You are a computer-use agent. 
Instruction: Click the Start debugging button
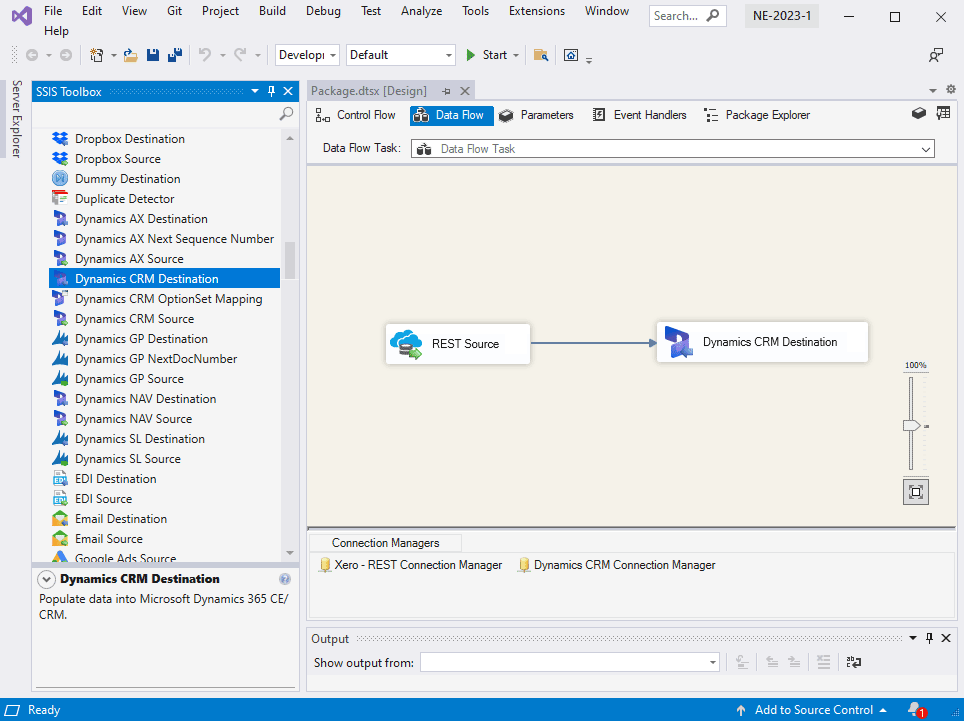[486, 55]
